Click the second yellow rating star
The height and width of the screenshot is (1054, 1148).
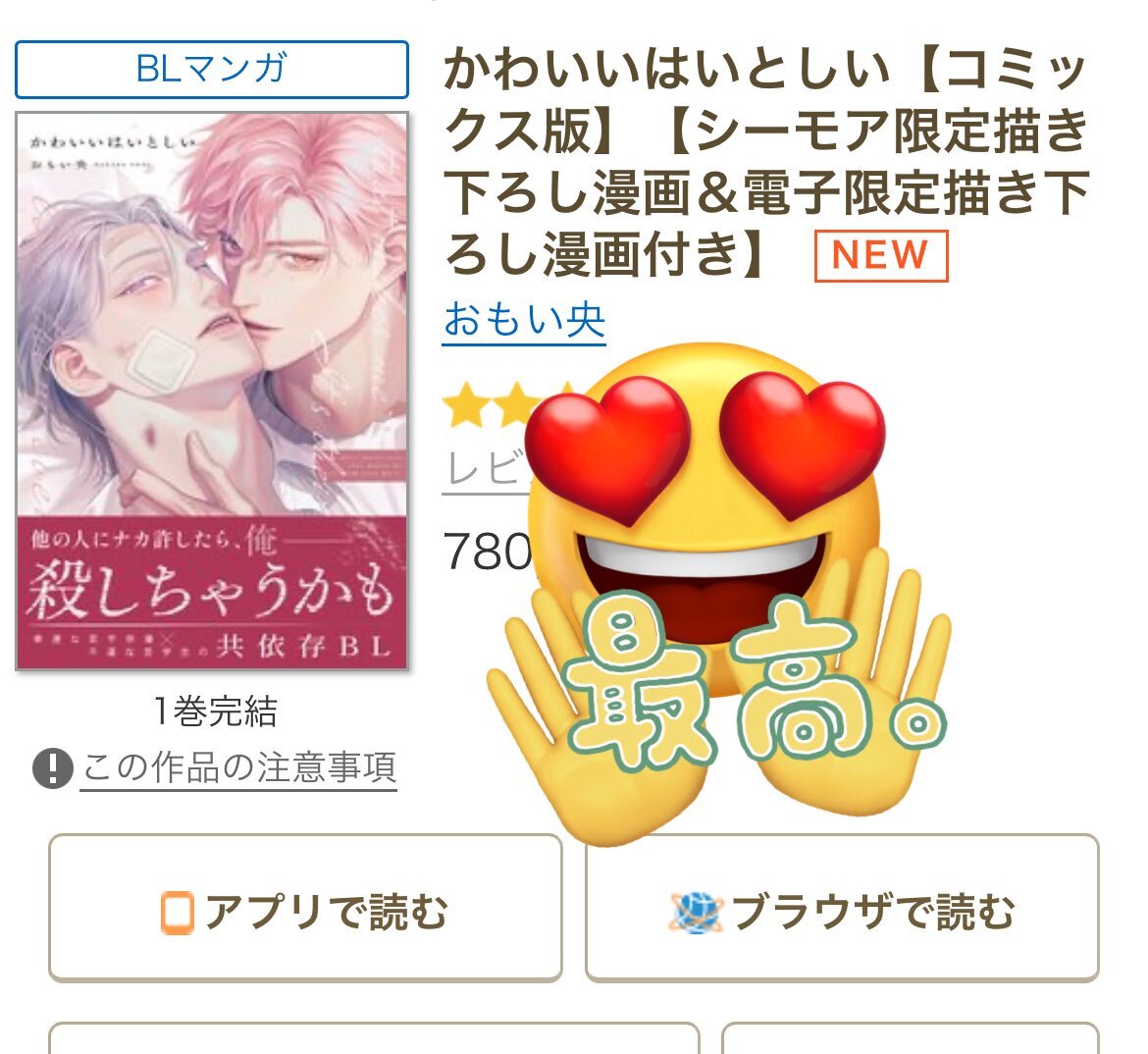click(516, 404)
